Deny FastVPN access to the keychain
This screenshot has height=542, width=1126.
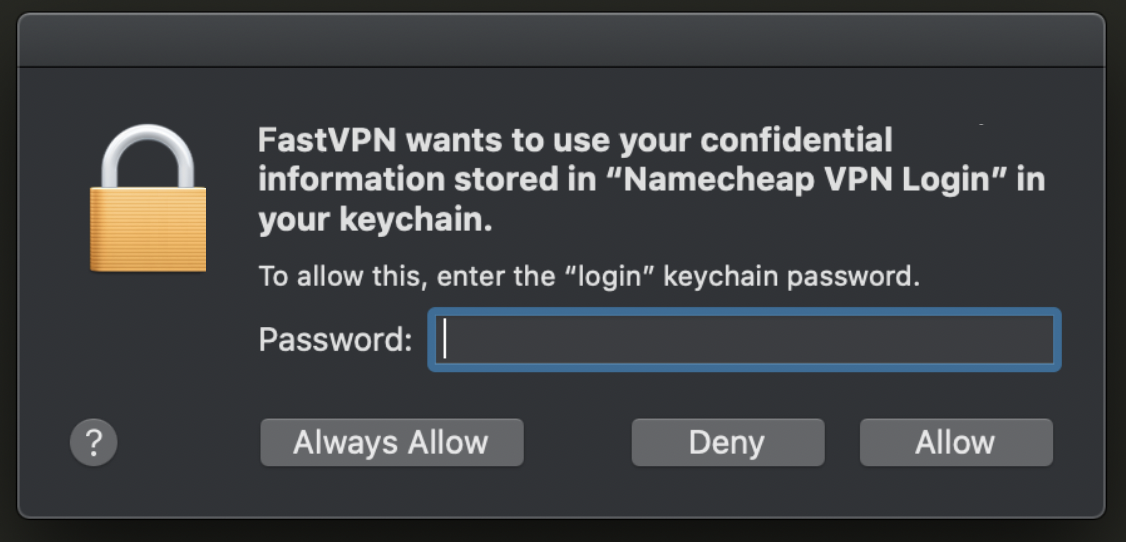coord(727,442)
